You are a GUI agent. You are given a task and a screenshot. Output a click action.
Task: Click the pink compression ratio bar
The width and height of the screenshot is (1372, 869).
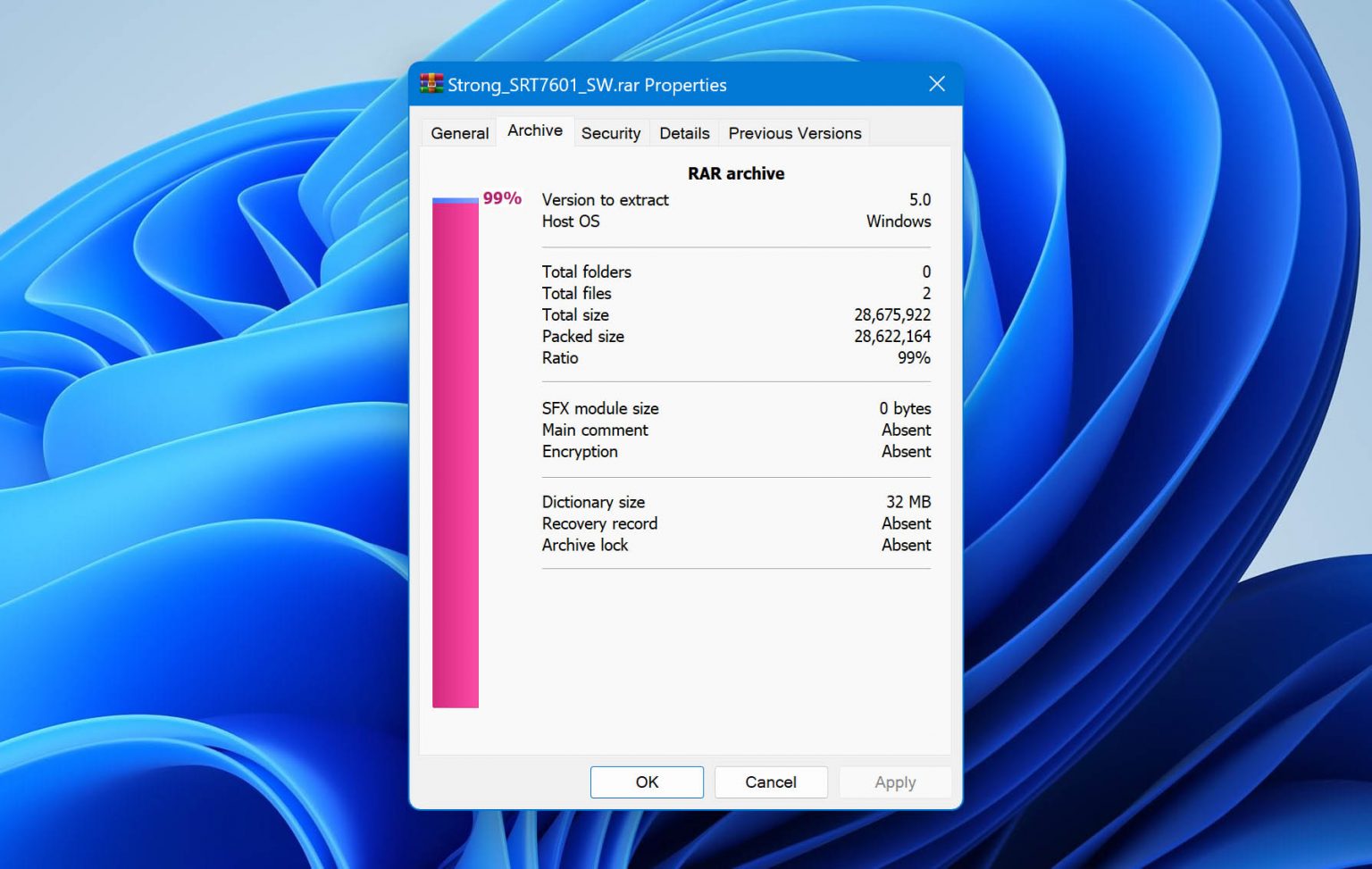point(456,447)
